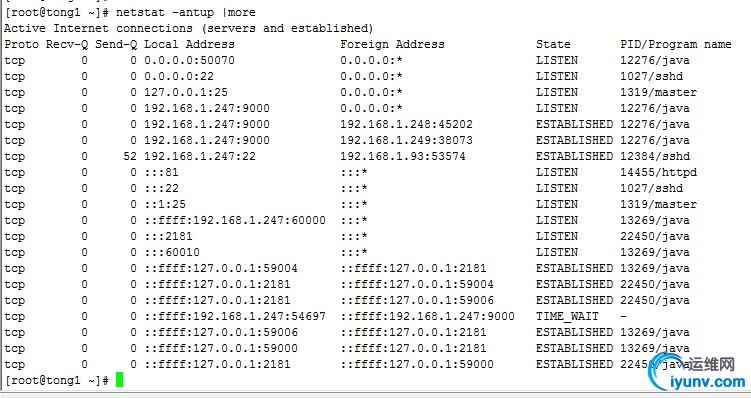This screenshot has height=398, width=751.
Task: Click local address :::2181
Action: 168,237
